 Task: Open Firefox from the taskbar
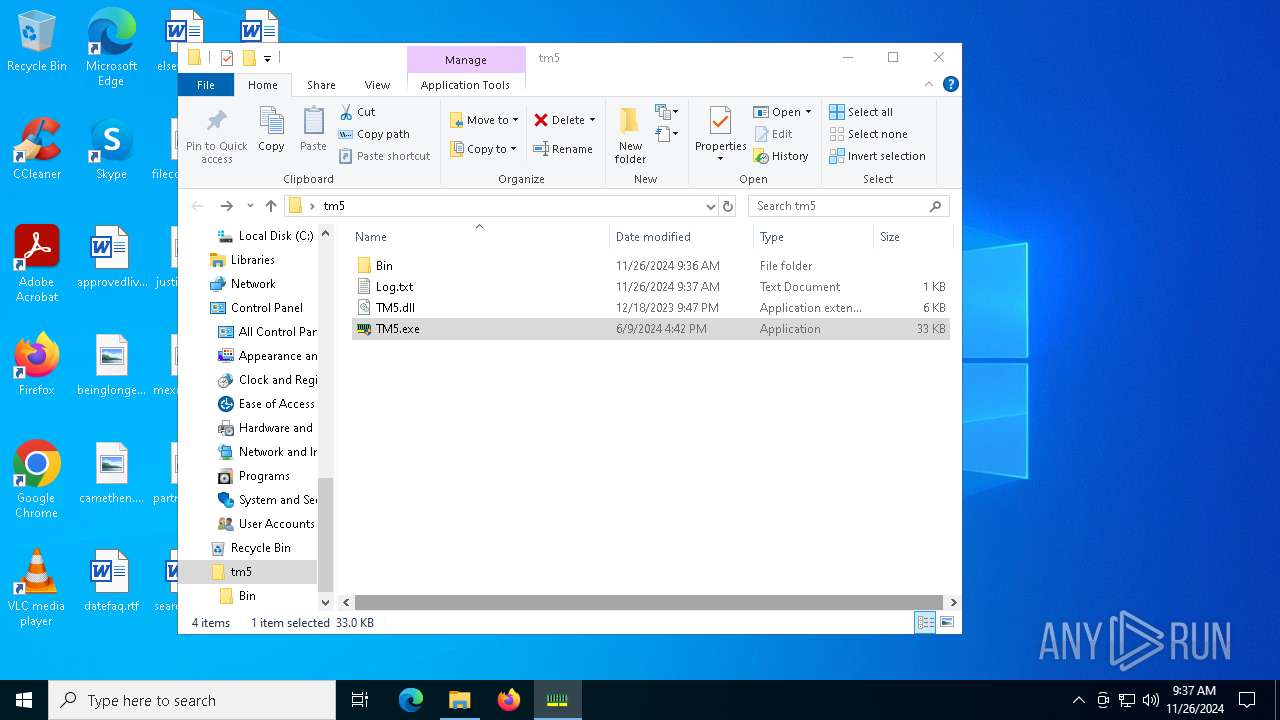pyautogui.click(x=509, y=700)
